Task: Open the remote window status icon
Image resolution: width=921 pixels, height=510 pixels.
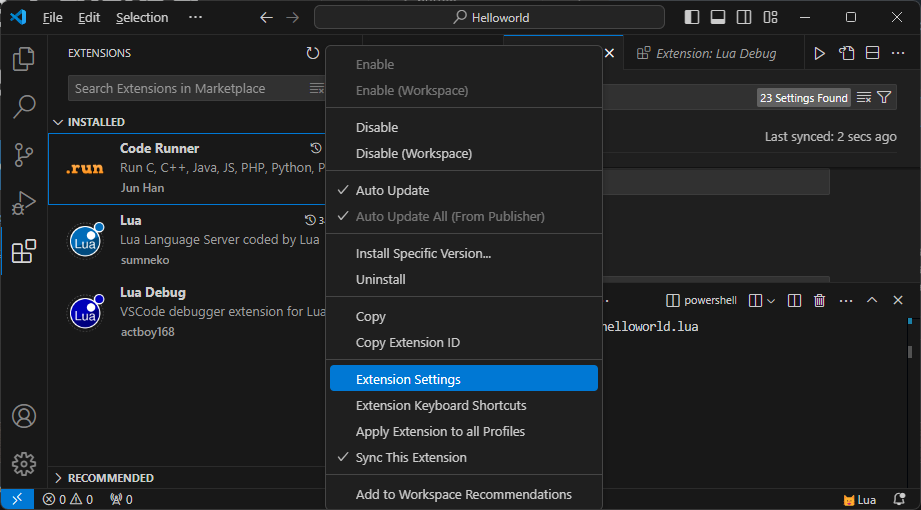Action: pos(18,499)
